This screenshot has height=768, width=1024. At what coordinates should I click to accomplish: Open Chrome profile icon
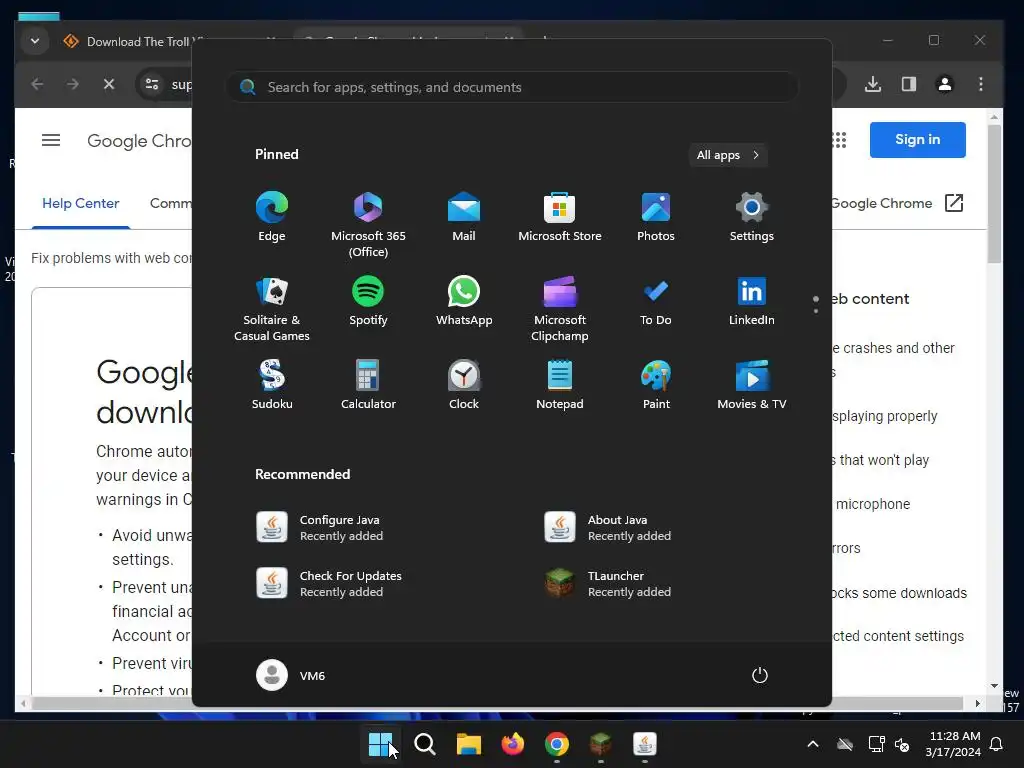pos(945,84)
